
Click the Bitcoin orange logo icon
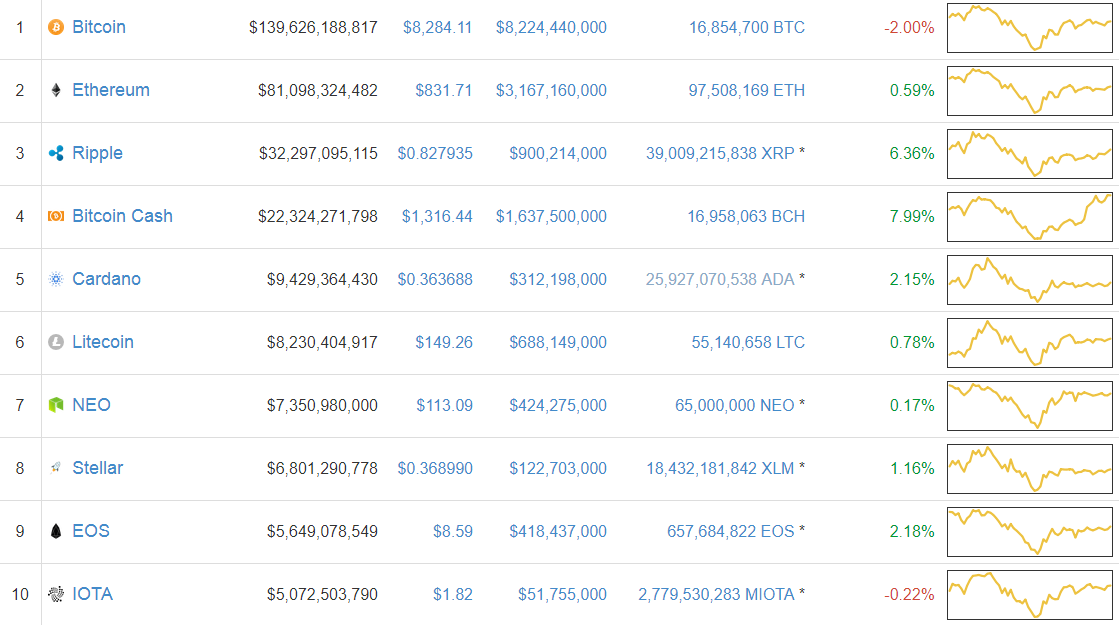[x=56, y=28]
